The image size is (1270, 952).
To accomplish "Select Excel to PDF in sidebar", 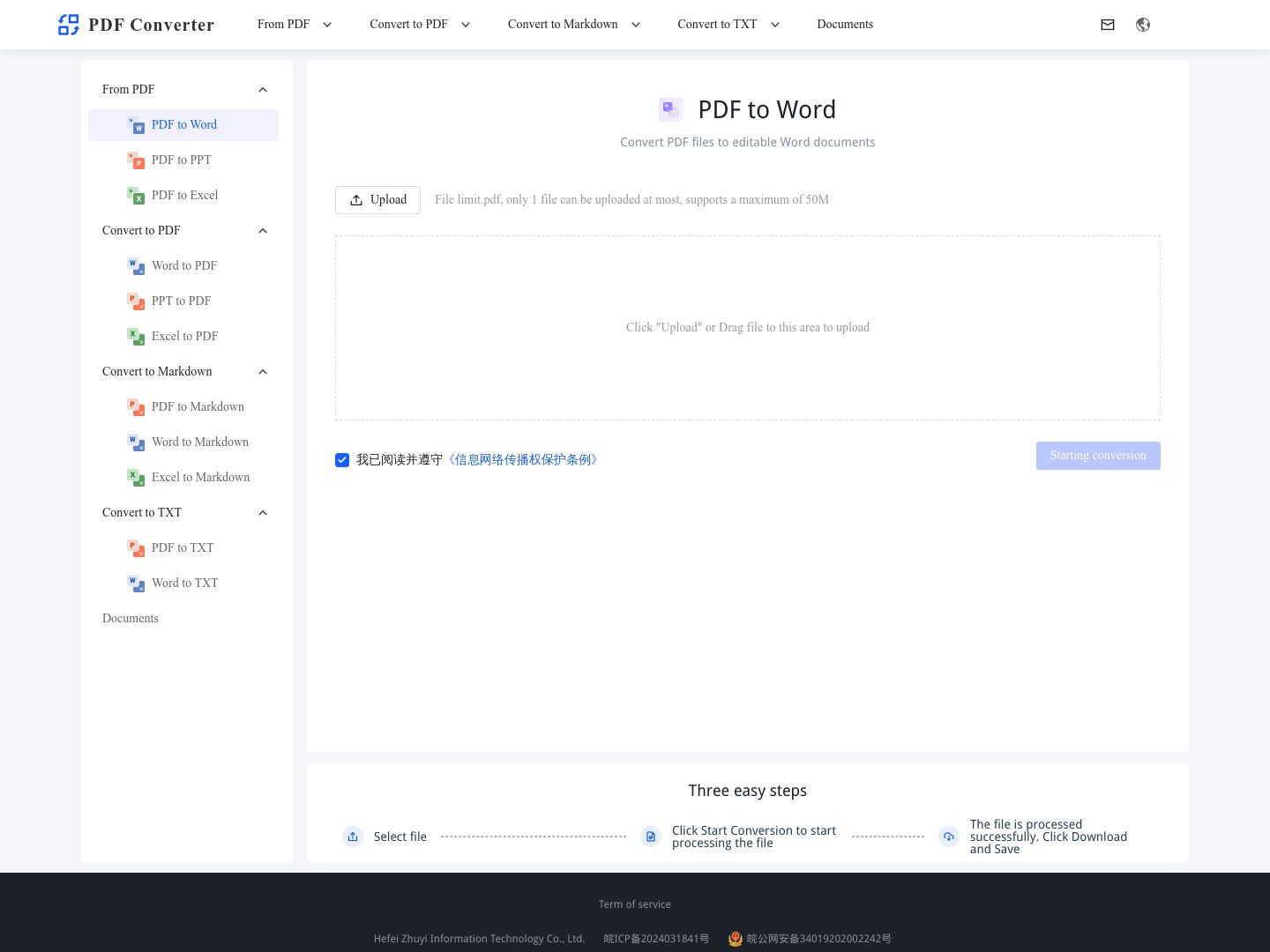I will [x=183, y=337].
